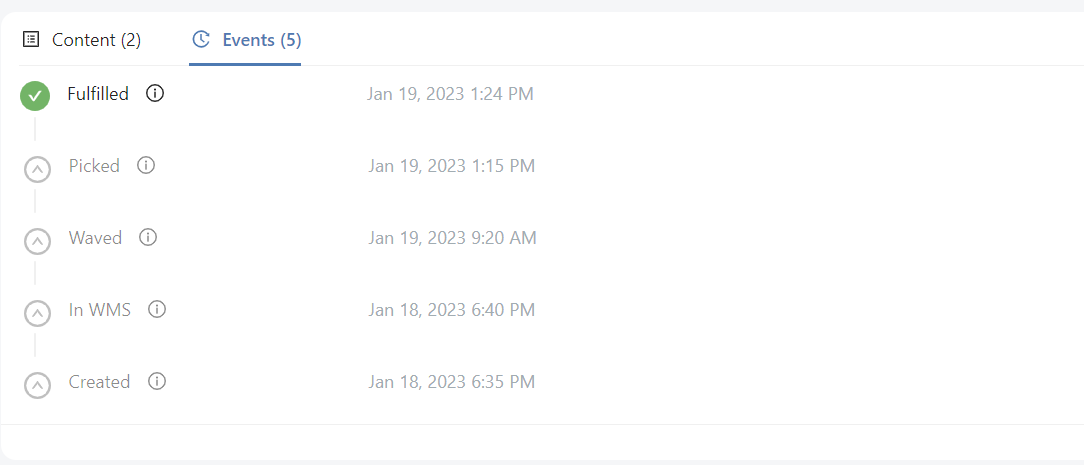Select the Waved event label
This screenshot has width=1084, height=465.
click(95, 238)
